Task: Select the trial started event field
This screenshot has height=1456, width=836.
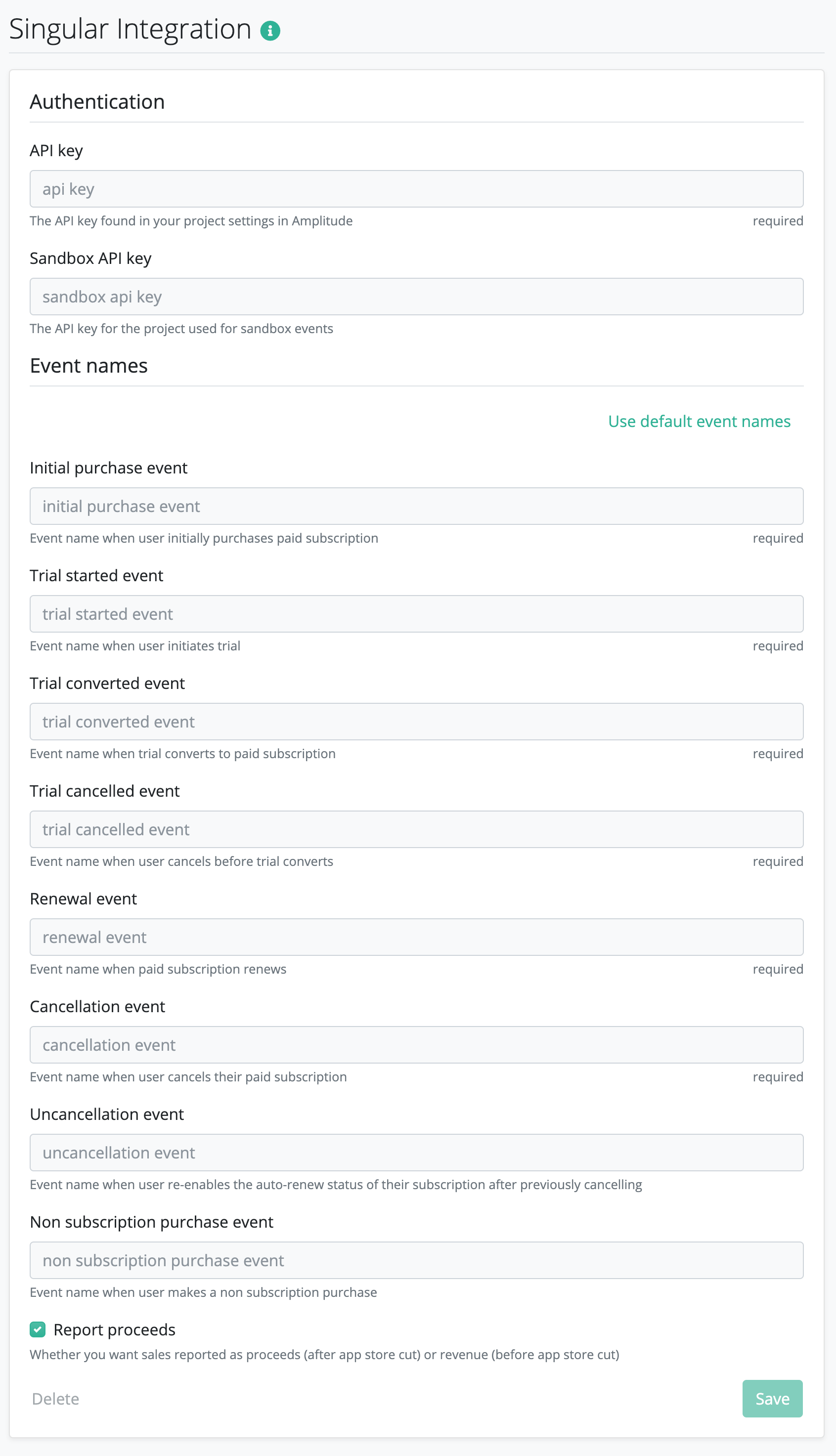Action: coord(416,614)
